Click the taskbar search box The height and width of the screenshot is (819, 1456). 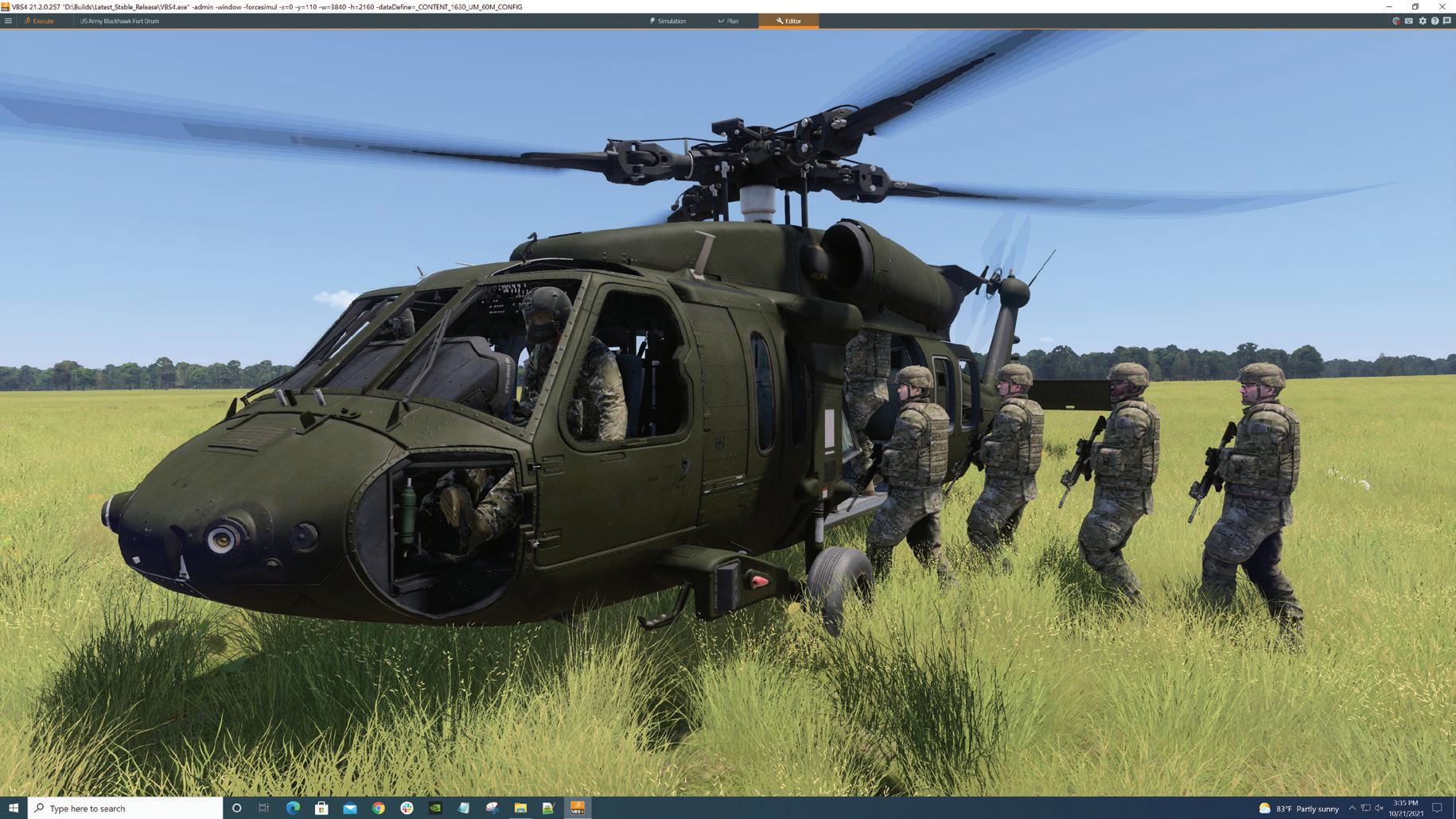(x=126, y=808)
